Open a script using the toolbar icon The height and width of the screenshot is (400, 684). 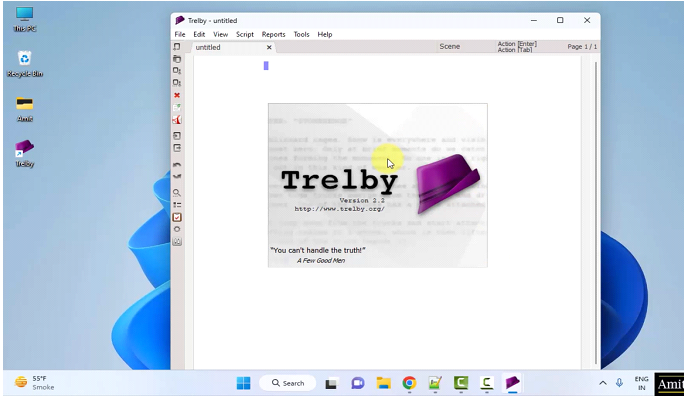[x=177, y=58]
